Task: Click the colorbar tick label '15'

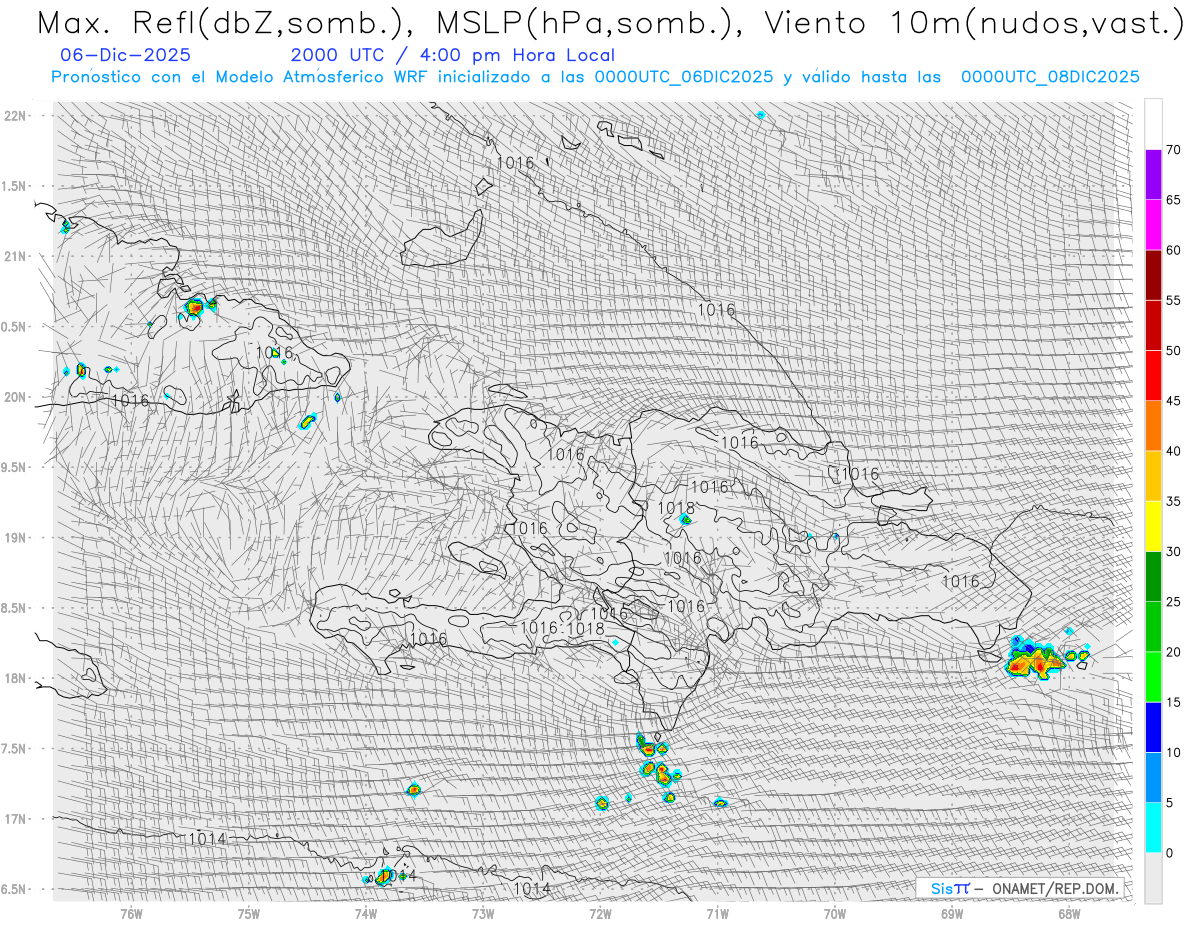Action: 1173,702
